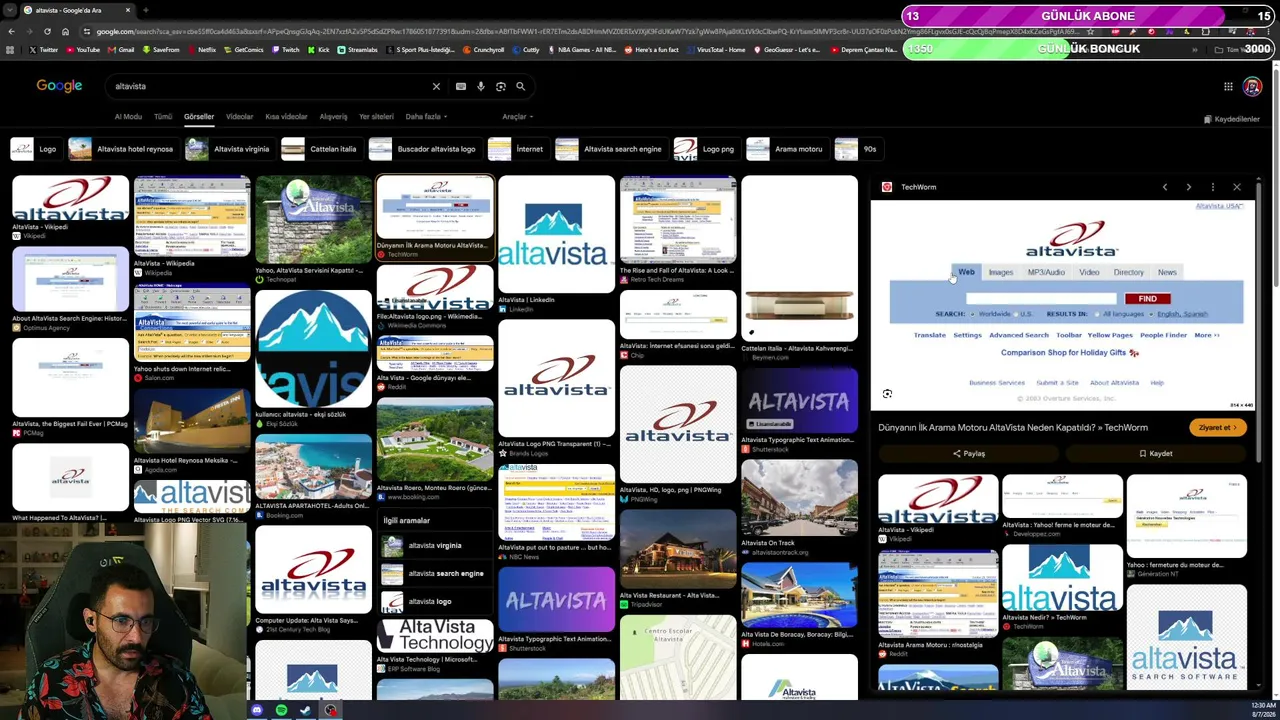1280x720 pixels.
Task: Open the Streamlabs bookmark
Action: click(x=358, y=50)
